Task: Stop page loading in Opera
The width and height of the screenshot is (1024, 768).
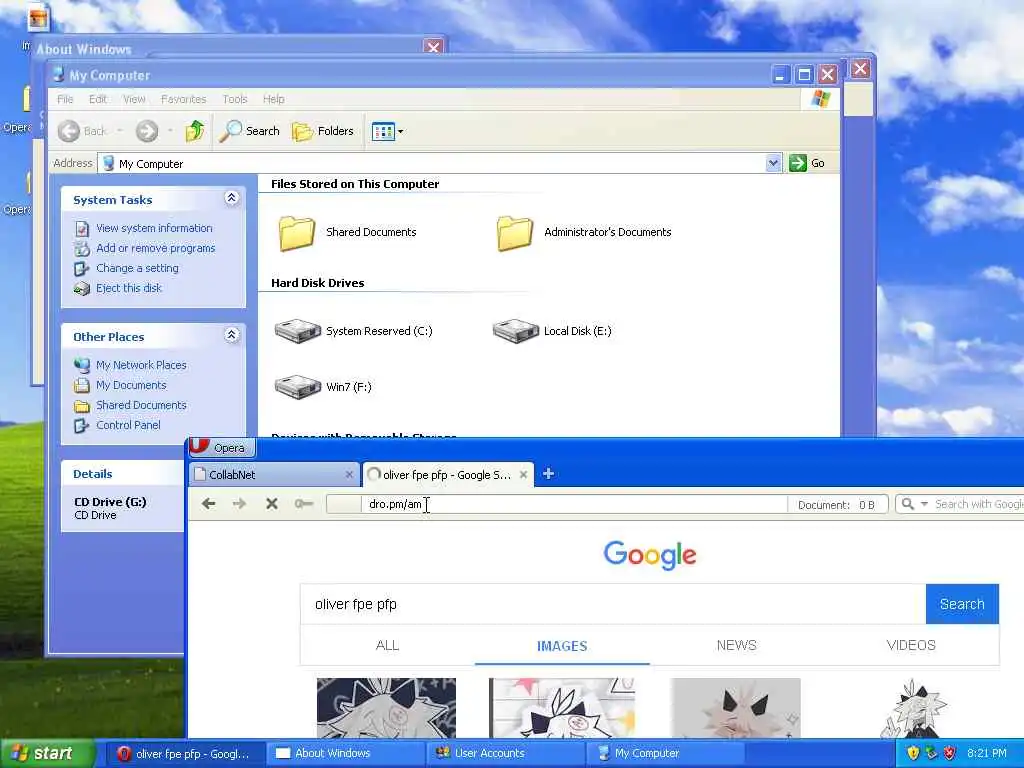Action: click(x=272, y=504)
